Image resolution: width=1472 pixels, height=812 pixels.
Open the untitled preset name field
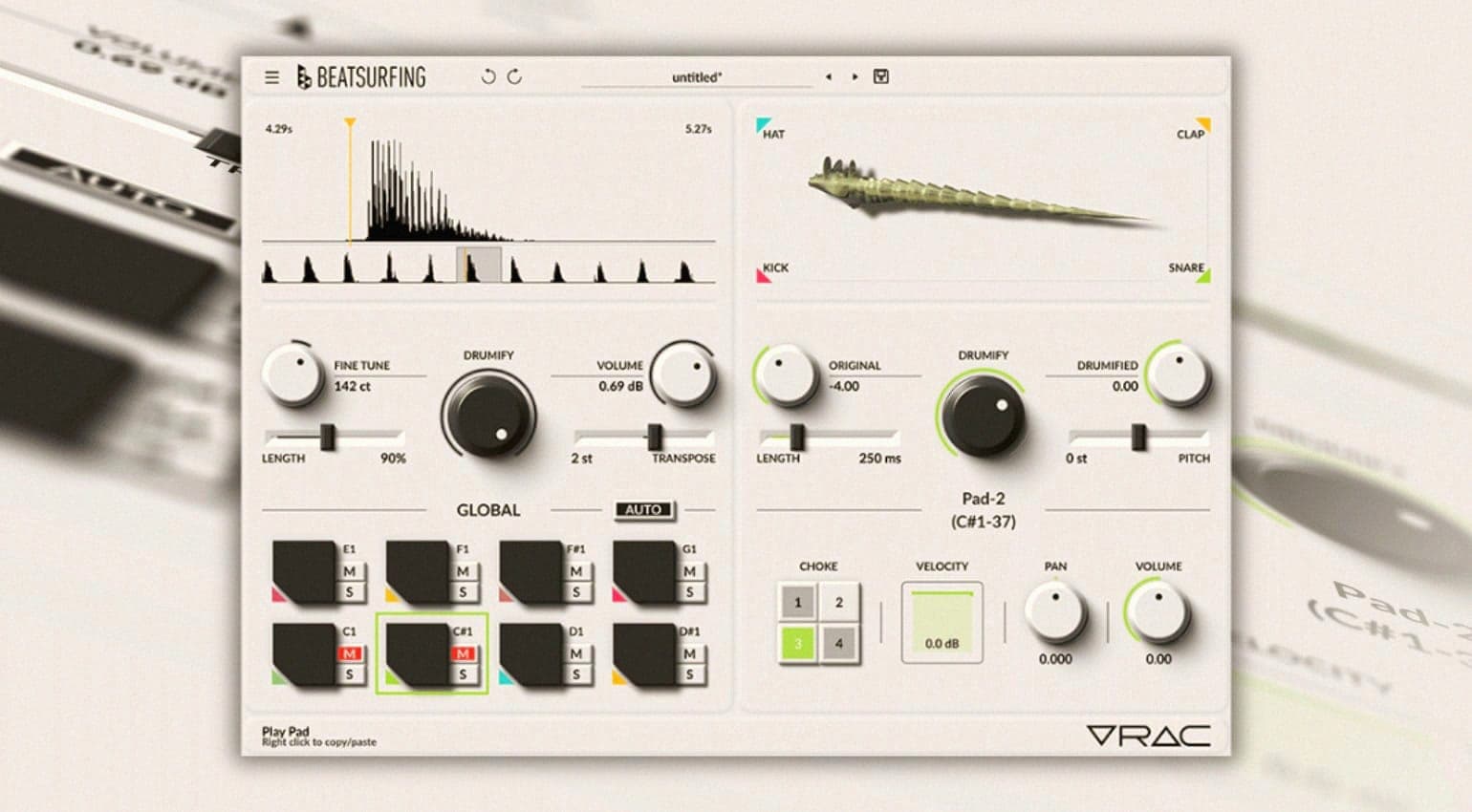click(697, 77)
